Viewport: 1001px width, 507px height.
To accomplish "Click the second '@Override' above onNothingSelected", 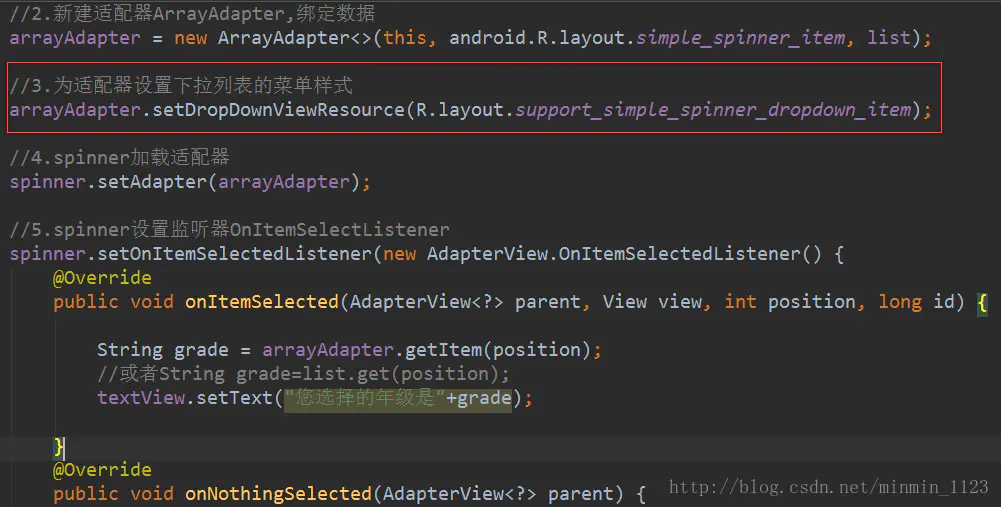I will click(x=102, y=470).
